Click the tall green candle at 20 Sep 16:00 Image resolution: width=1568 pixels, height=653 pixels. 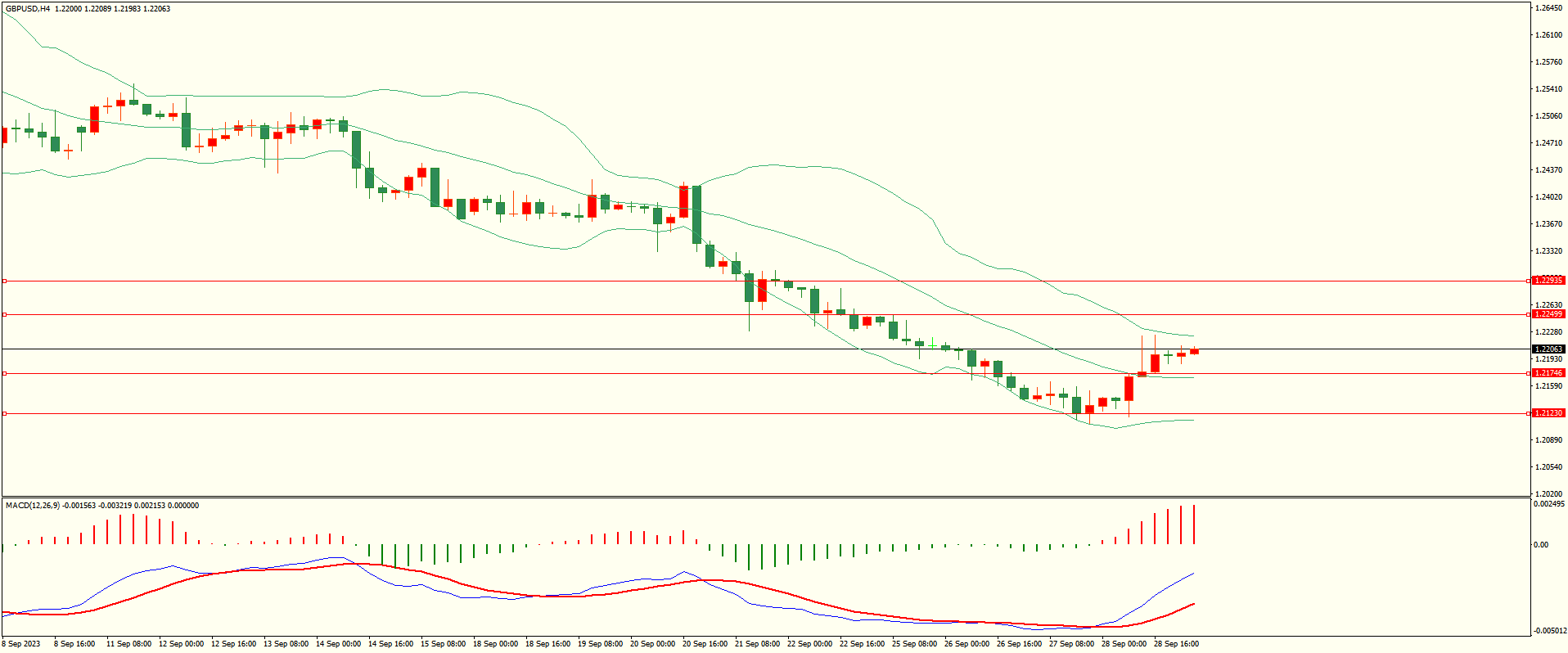696,214
